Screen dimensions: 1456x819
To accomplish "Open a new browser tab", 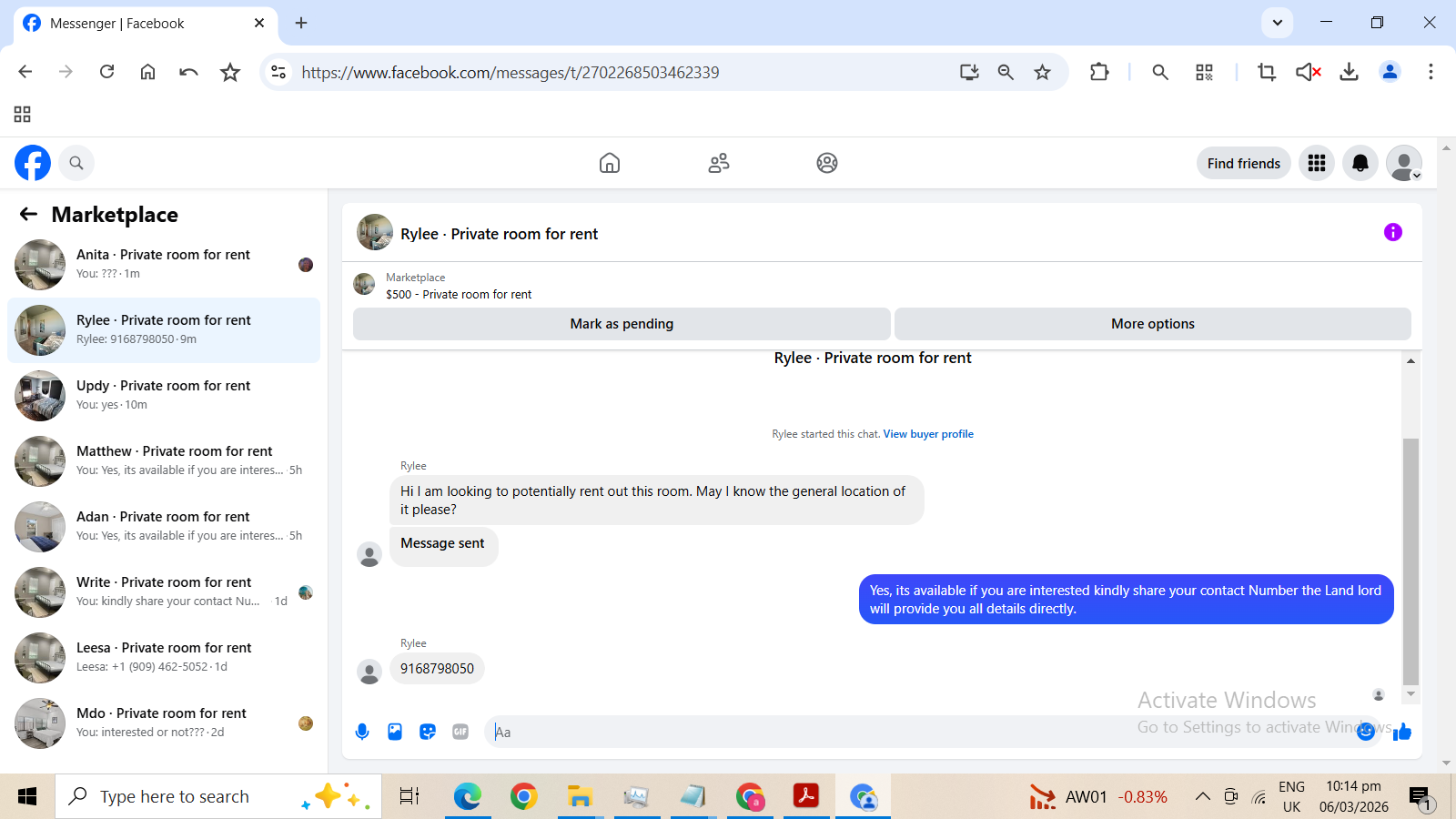I will [301, 23].
